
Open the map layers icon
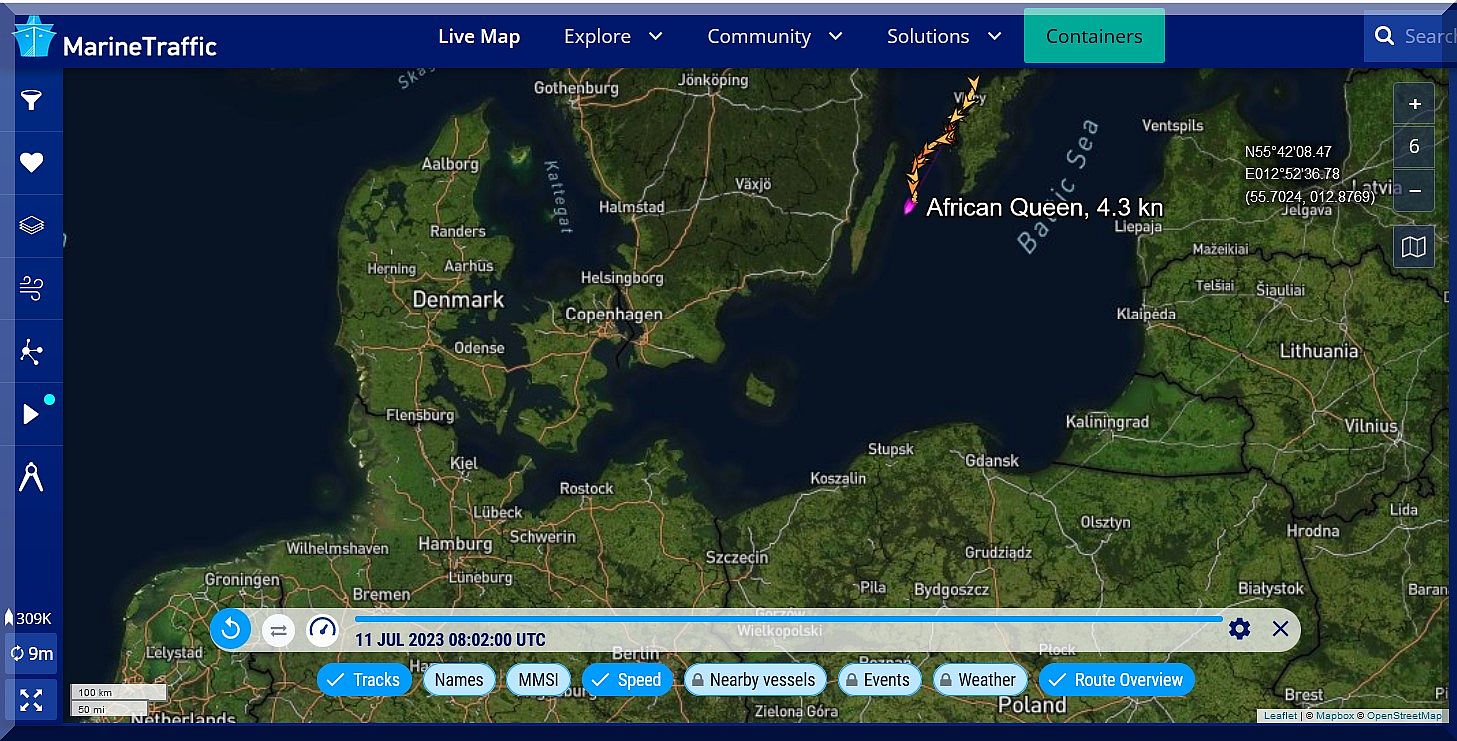pyautogui.click(x=32, y=225)
